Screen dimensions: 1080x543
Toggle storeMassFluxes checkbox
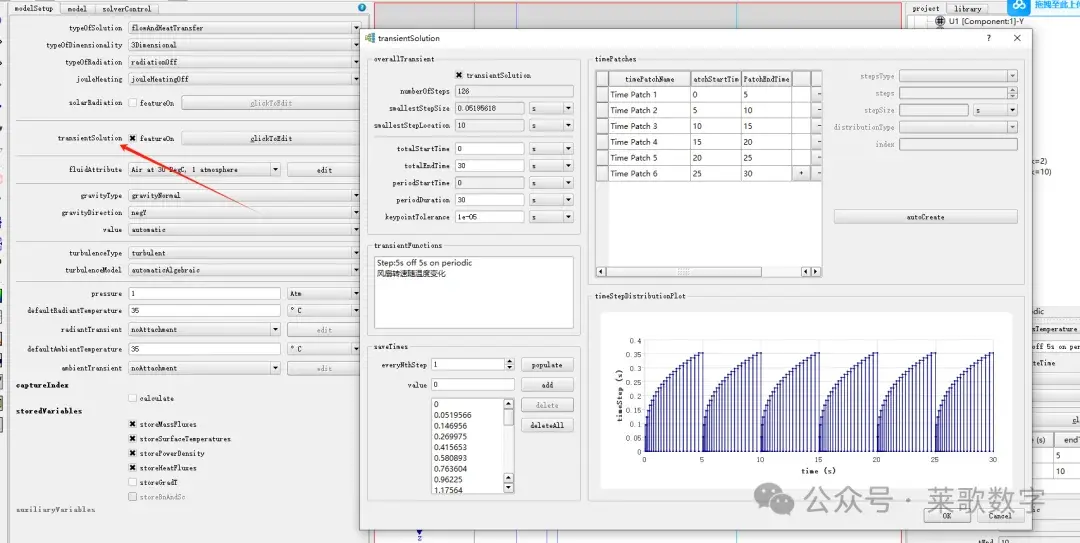132,424
